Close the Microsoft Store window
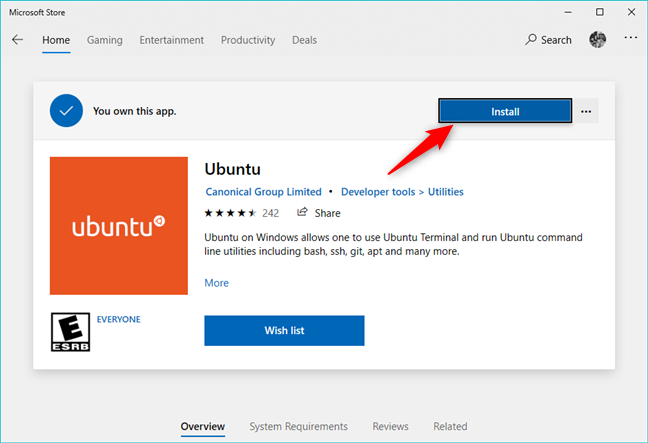This screenshot has height=443, width=648. tap(631, 12)
